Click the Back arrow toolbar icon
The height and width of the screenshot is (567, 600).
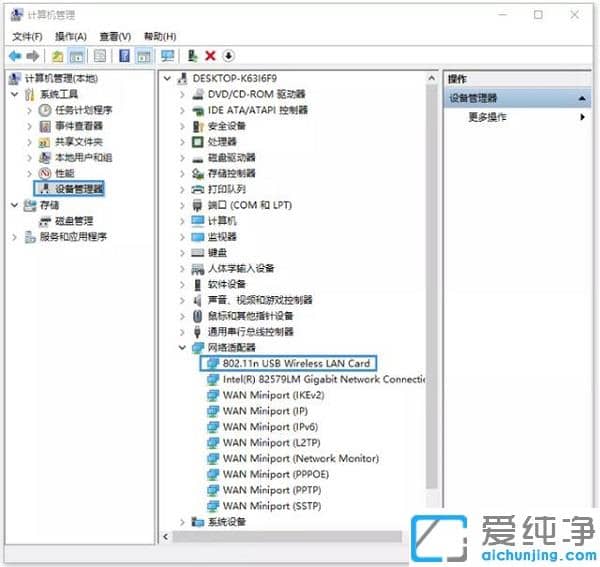tap(15, 56)
